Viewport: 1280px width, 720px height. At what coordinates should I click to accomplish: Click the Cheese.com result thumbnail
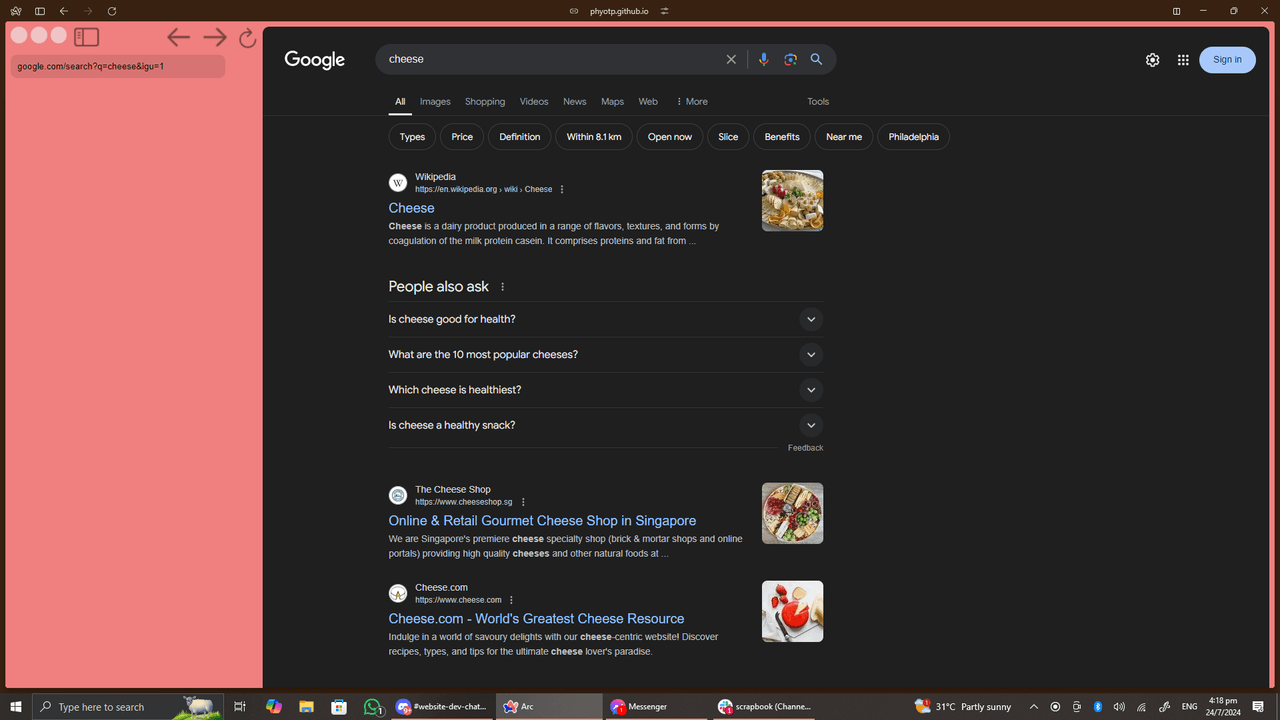tap(792, 611)
